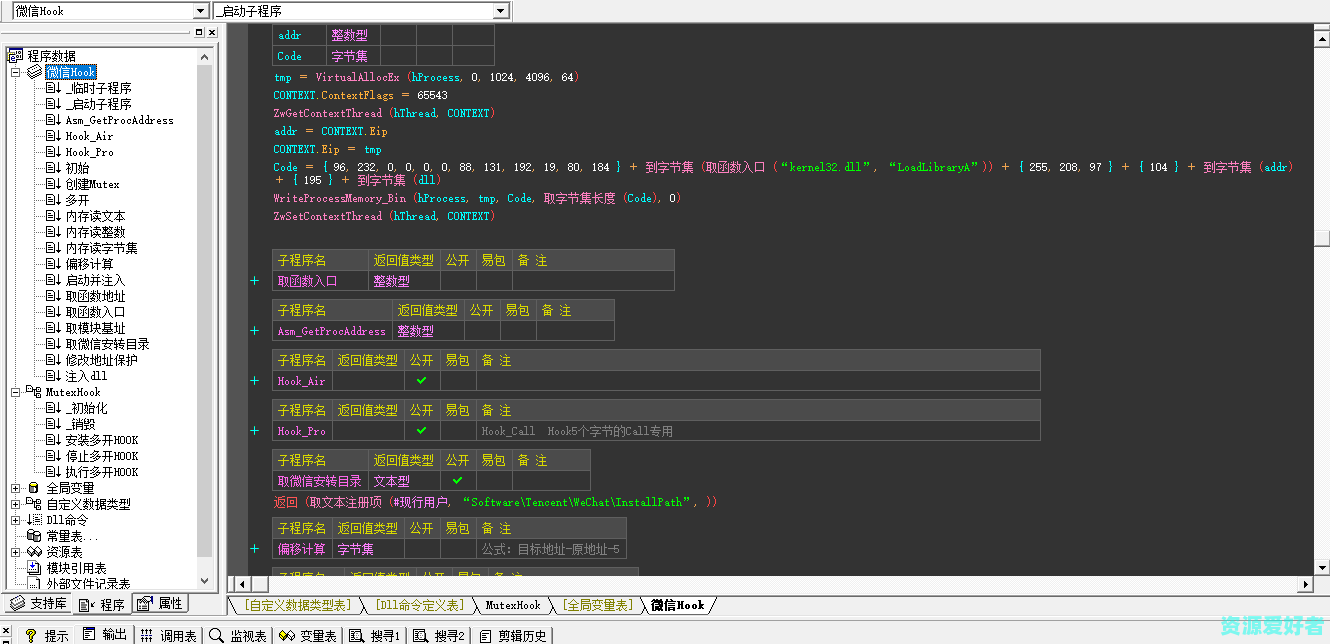Select 内存读字节集 subroutine in tree
This screenshot has width=1330, height=644.
pos(101,248)
